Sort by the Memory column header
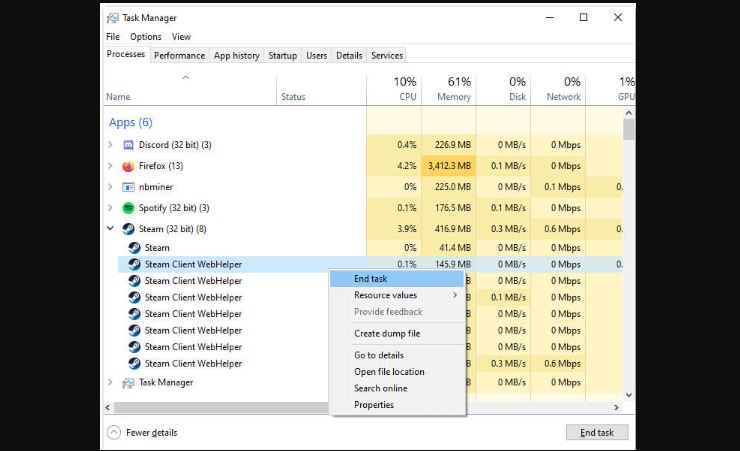Viewport: 740px width, 451px height. point(449,89)
